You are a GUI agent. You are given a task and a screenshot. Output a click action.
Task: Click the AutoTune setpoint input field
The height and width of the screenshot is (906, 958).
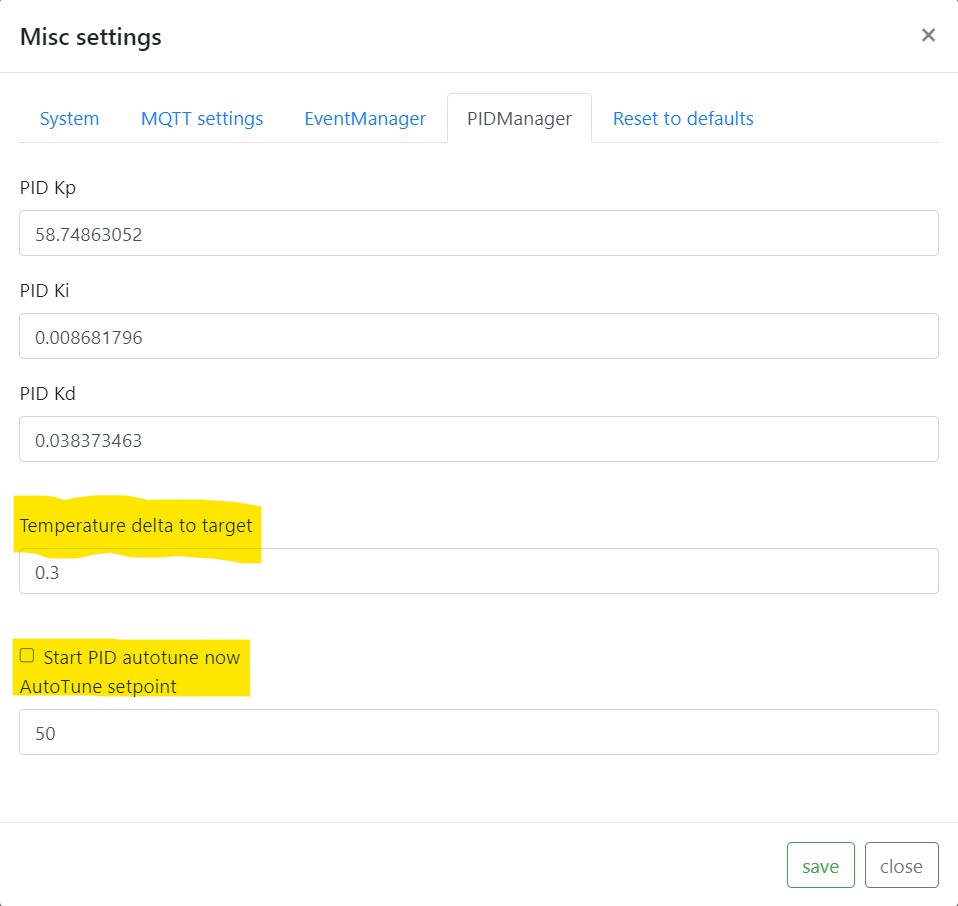pos(478,732)
